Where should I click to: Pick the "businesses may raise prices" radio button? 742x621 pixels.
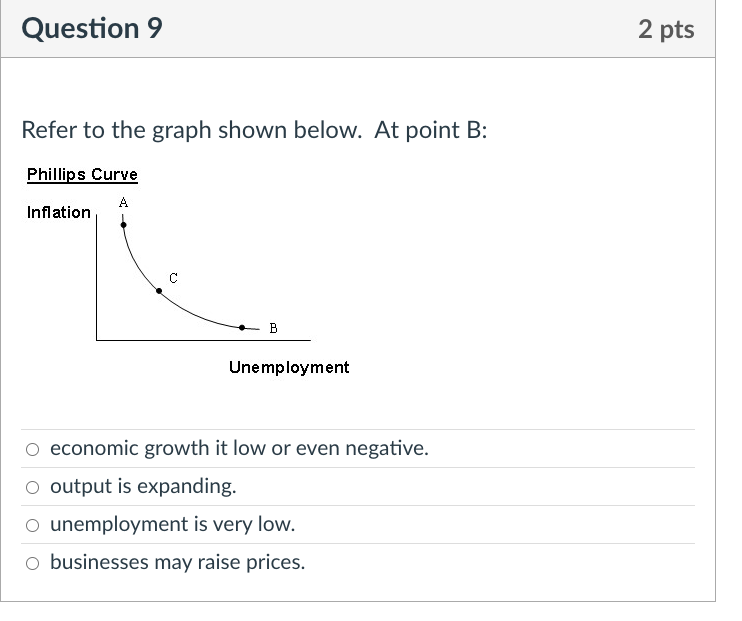[33, 563]
